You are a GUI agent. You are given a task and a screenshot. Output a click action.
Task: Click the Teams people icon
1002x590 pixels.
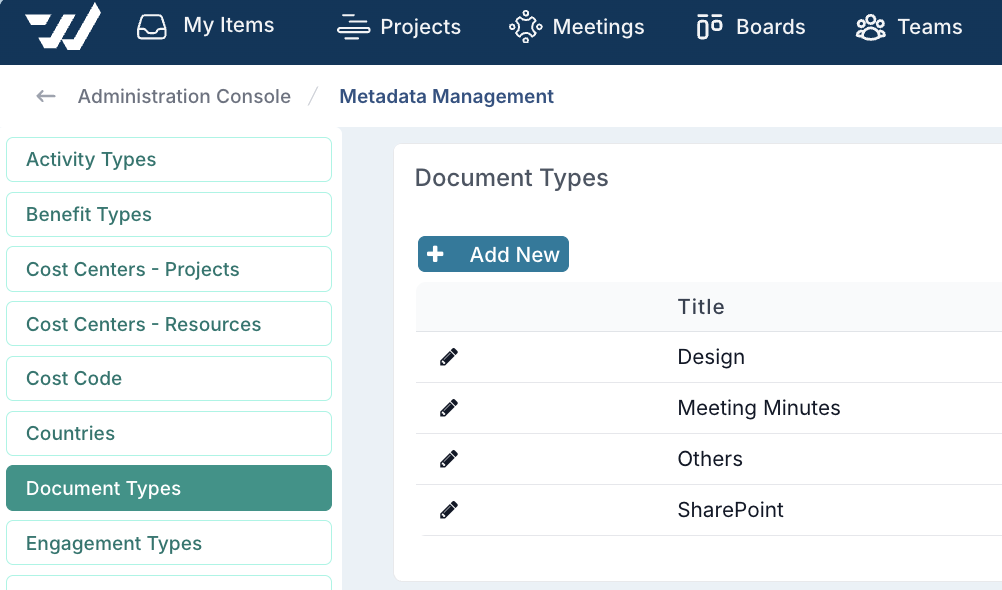pos(870,27)
